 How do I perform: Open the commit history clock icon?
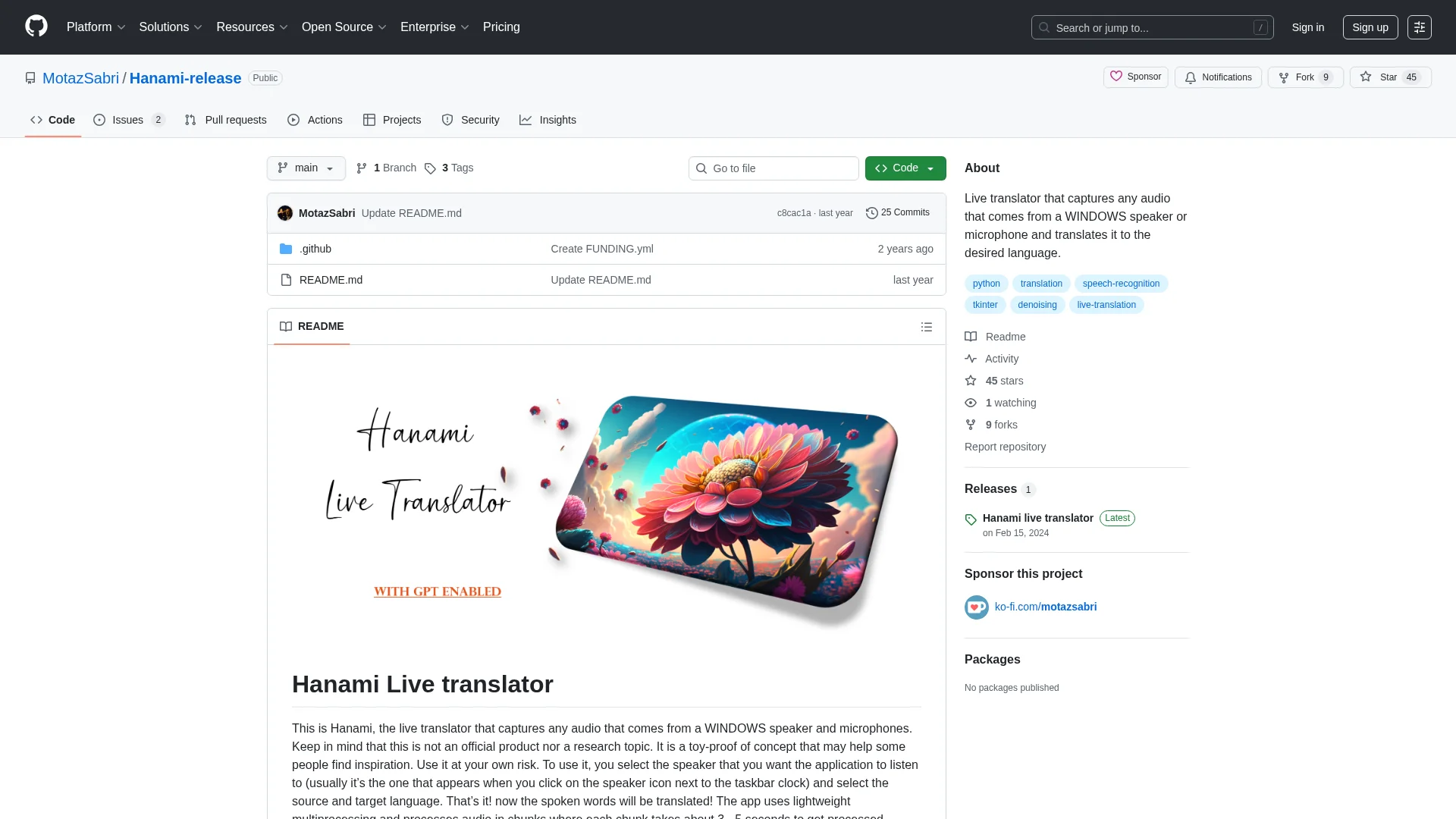click(x=872, y=213)
